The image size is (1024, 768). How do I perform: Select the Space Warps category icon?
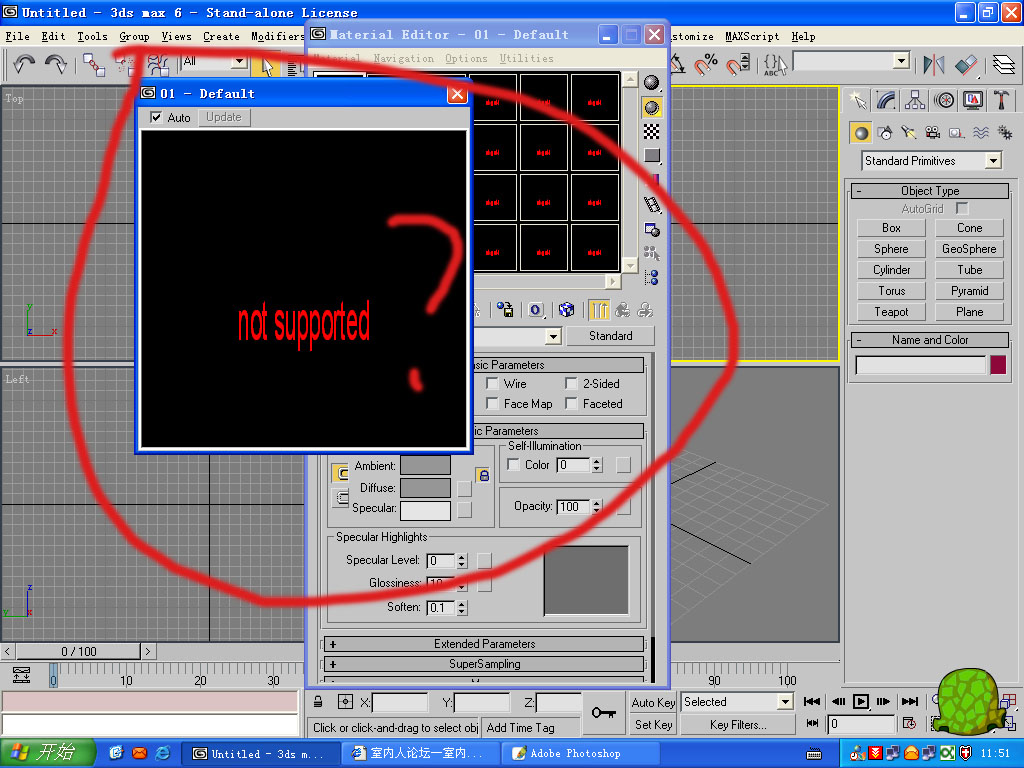tap(980, 133)
